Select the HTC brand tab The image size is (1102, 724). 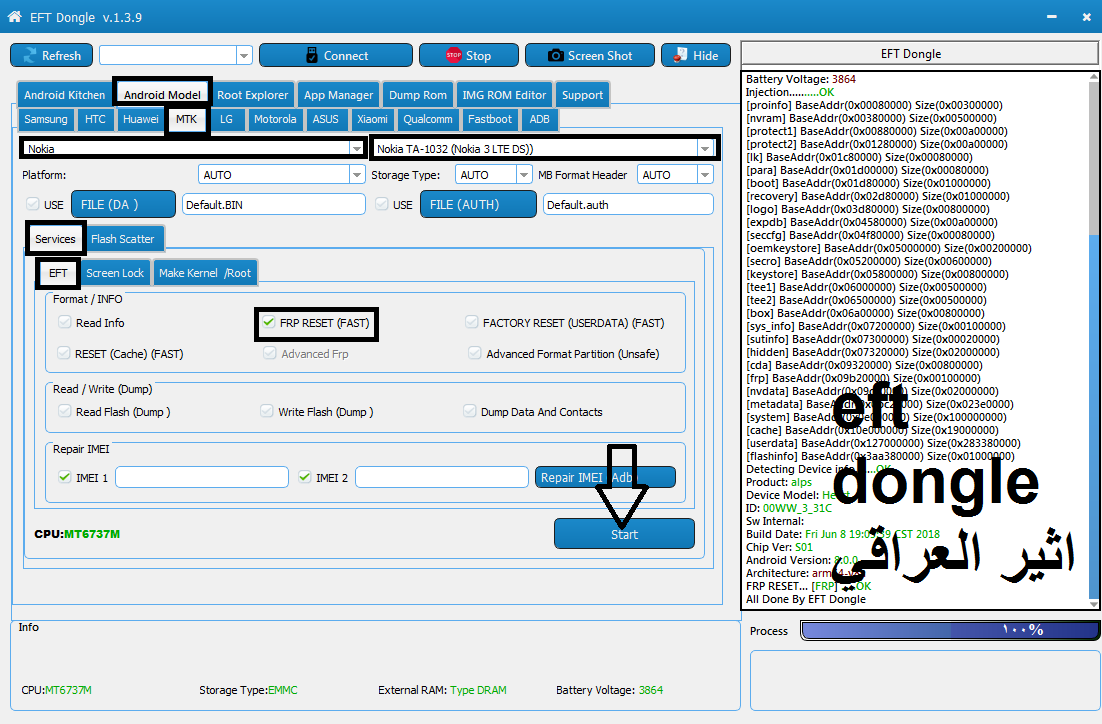click(x=95, y=119)
